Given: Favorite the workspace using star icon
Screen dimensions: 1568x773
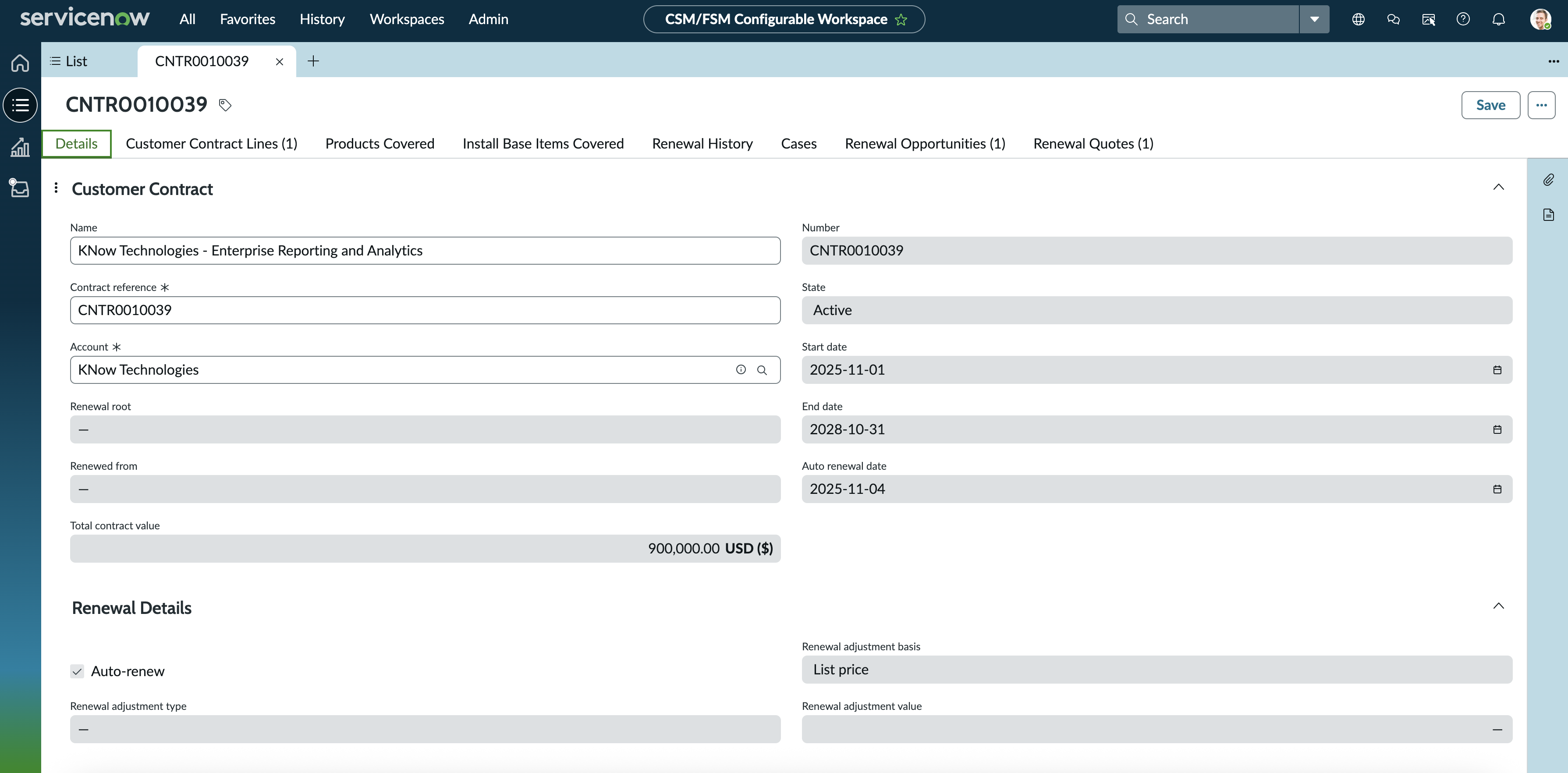Looking at the screenshot, I should [901, 19].
